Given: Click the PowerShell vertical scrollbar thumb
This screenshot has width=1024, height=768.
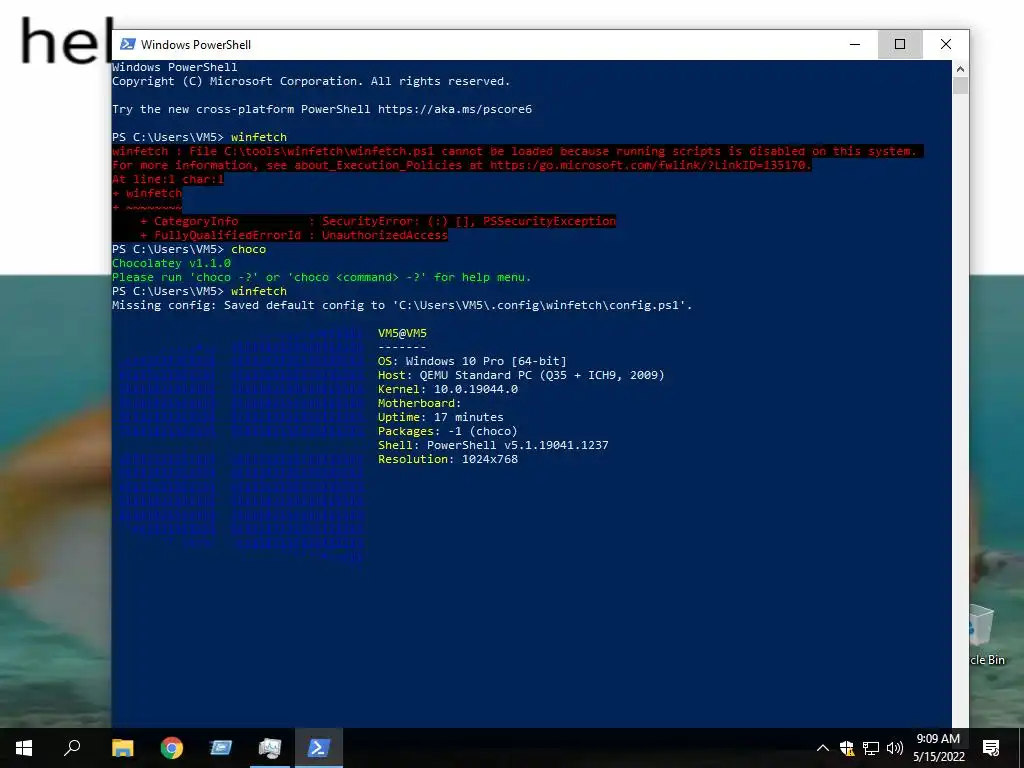Looking at the screenshot, I should click(960, 86).
